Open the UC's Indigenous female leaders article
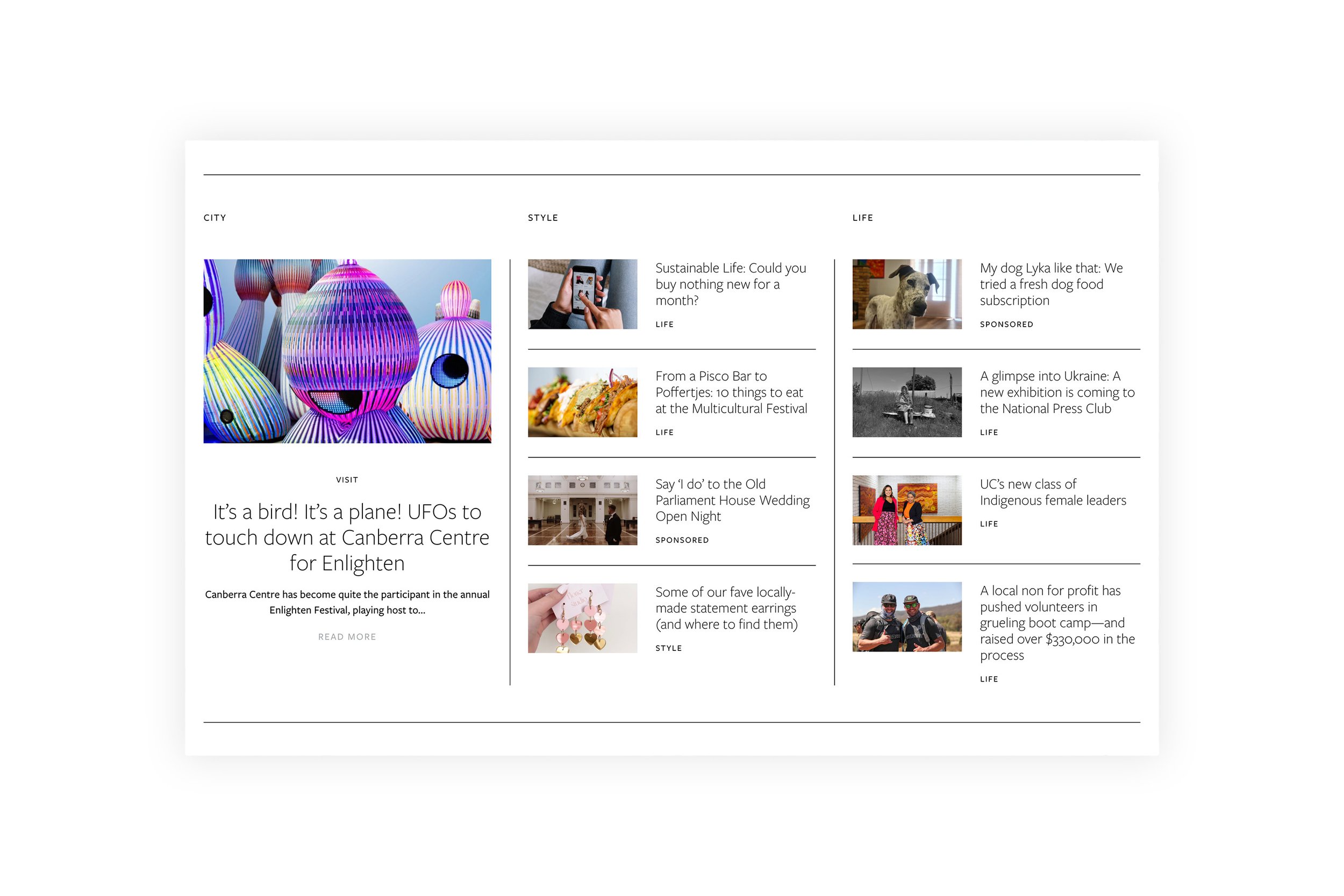The width and height of the screenshot is (1344, 896). (1052, 492)
